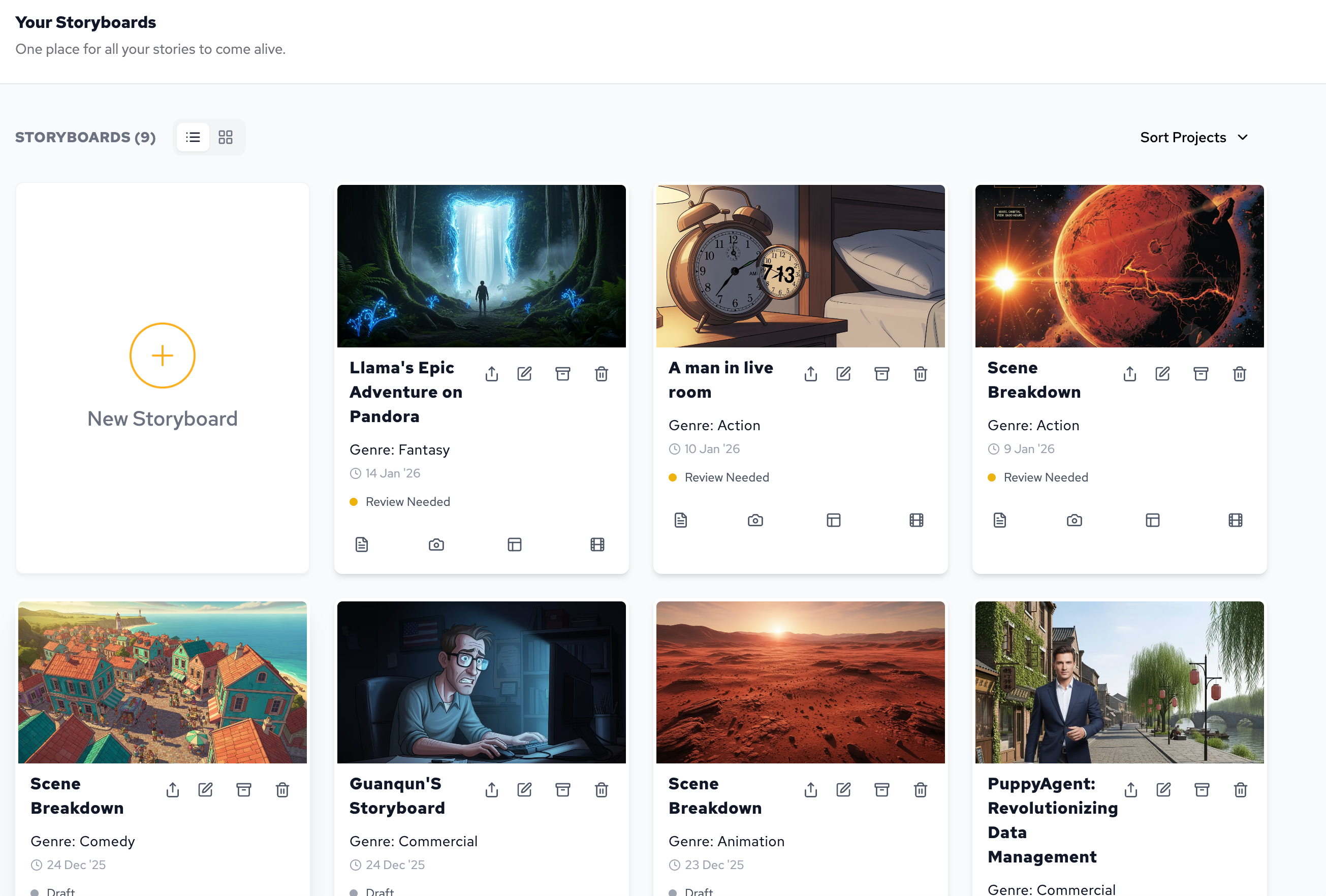
Task: Open the Your Storyboards page title
Action: point(85,22)
